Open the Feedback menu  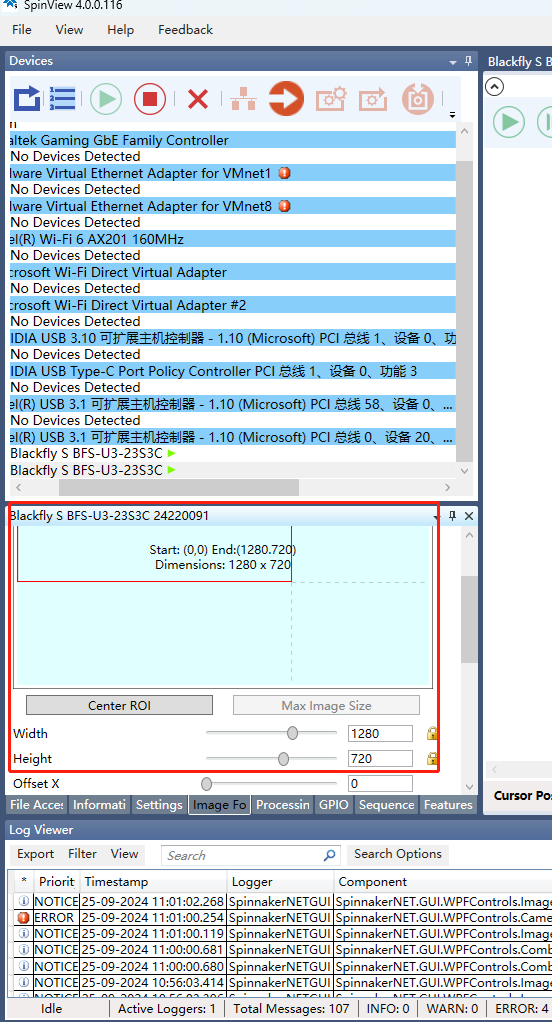[185, 30]
